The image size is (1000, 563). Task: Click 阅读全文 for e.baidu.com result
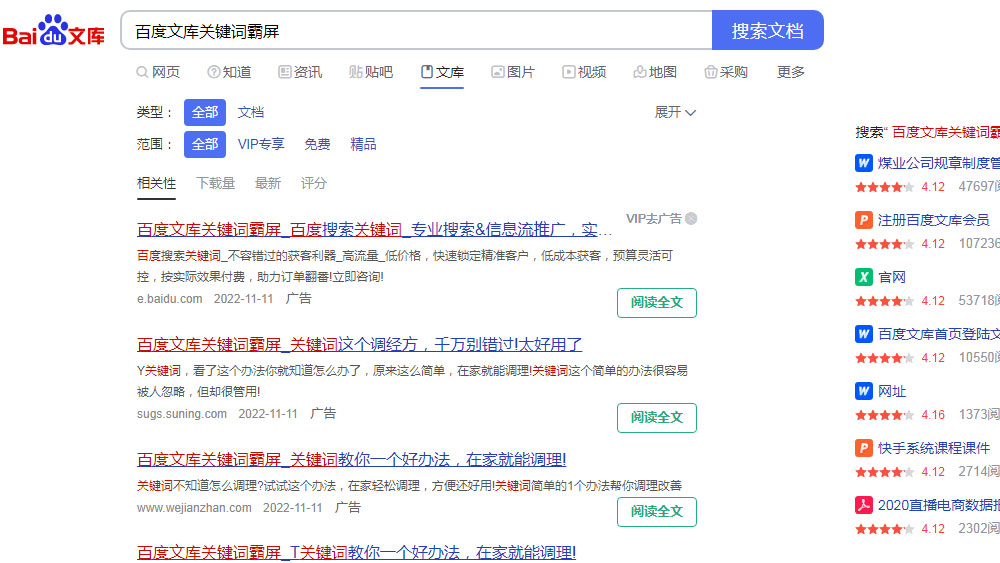[657, 303]
